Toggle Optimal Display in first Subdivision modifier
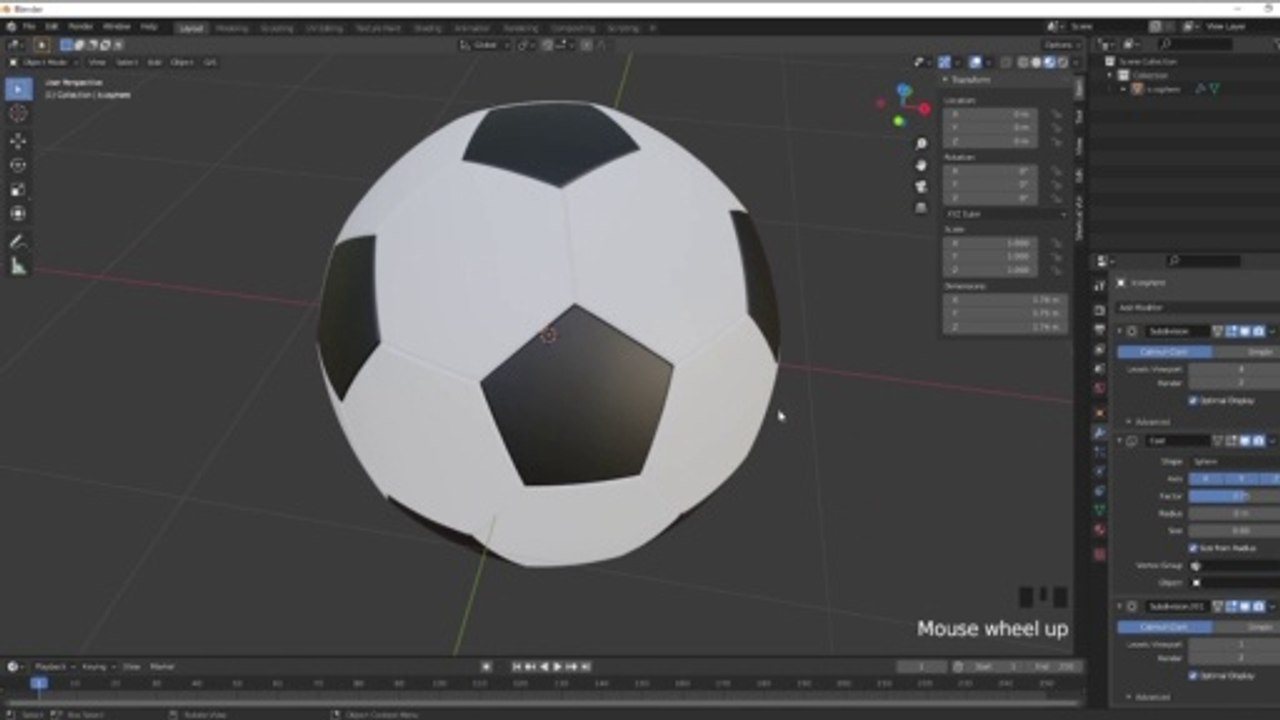Screen dimensions: 1280x720 [x=1193, y=400]
